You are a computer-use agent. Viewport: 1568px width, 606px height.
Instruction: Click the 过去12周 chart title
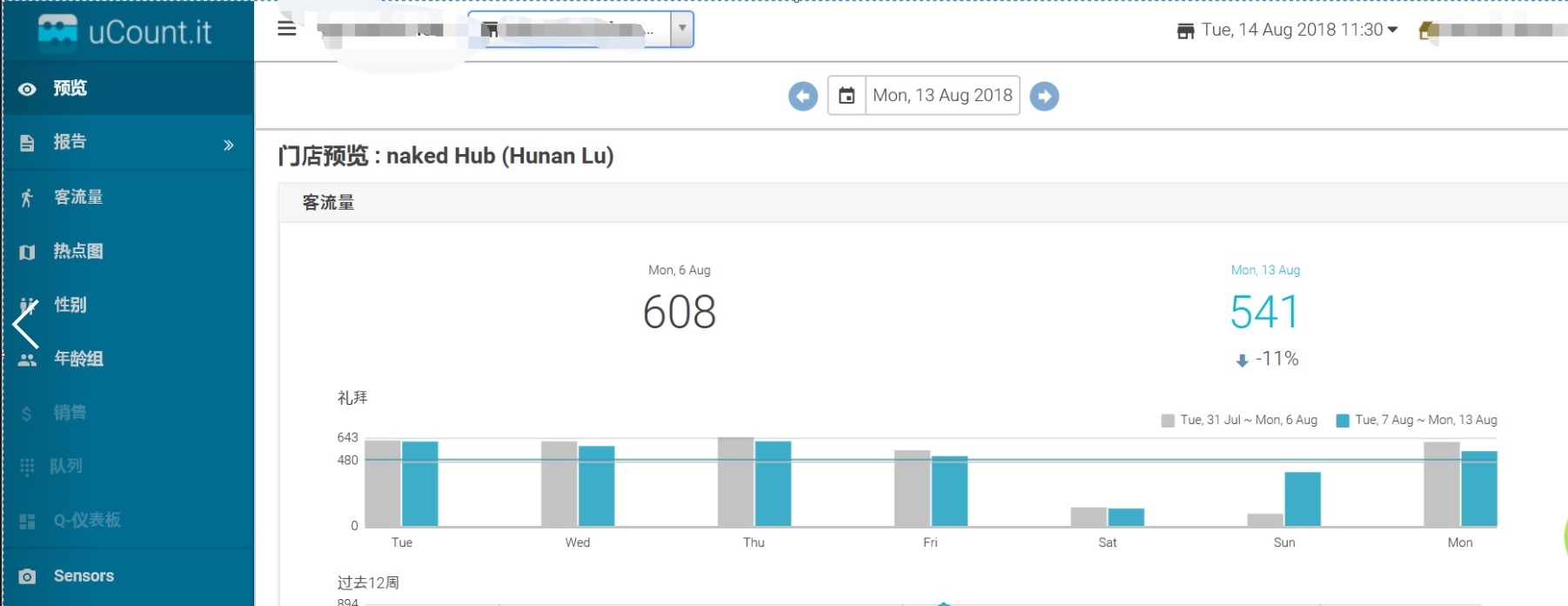368,582
